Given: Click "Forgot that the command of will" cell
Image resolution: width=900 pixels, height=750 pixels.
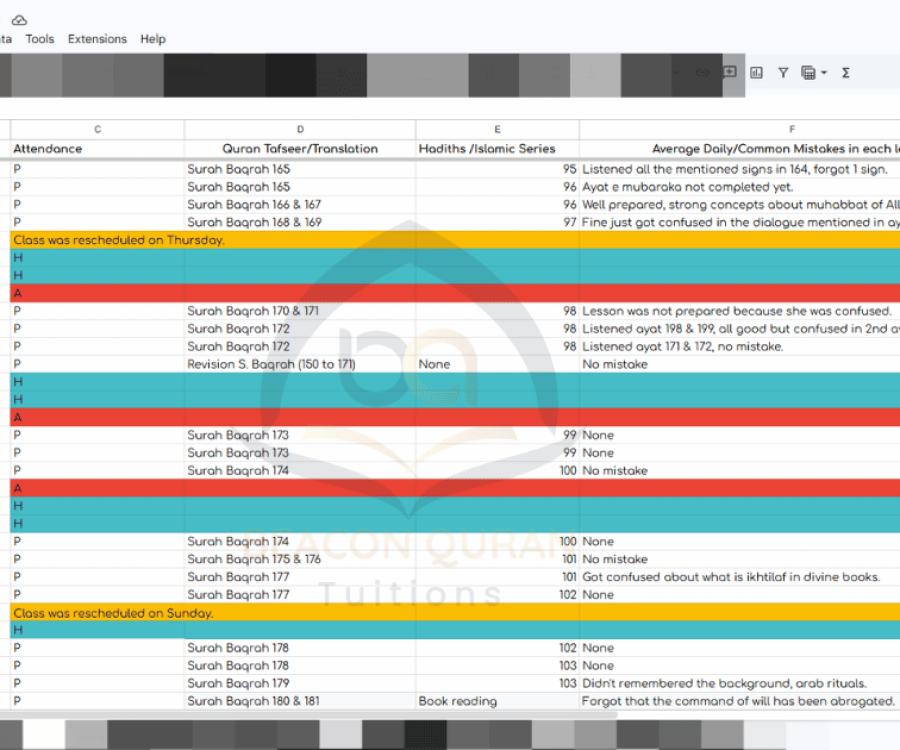Looking at the screenshot, I should click(739, 701).
